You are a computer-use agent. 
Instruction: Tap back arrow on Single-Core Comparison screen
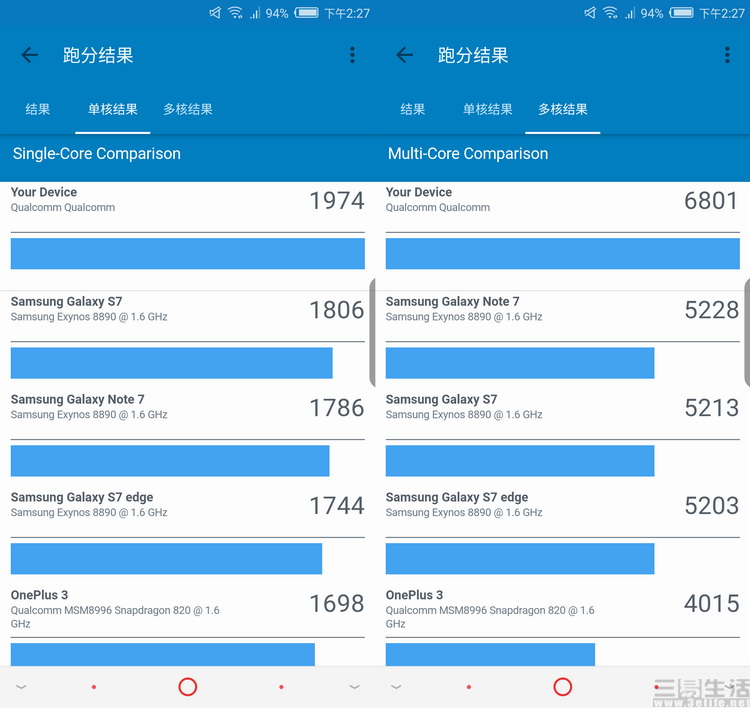click(30, 56)
